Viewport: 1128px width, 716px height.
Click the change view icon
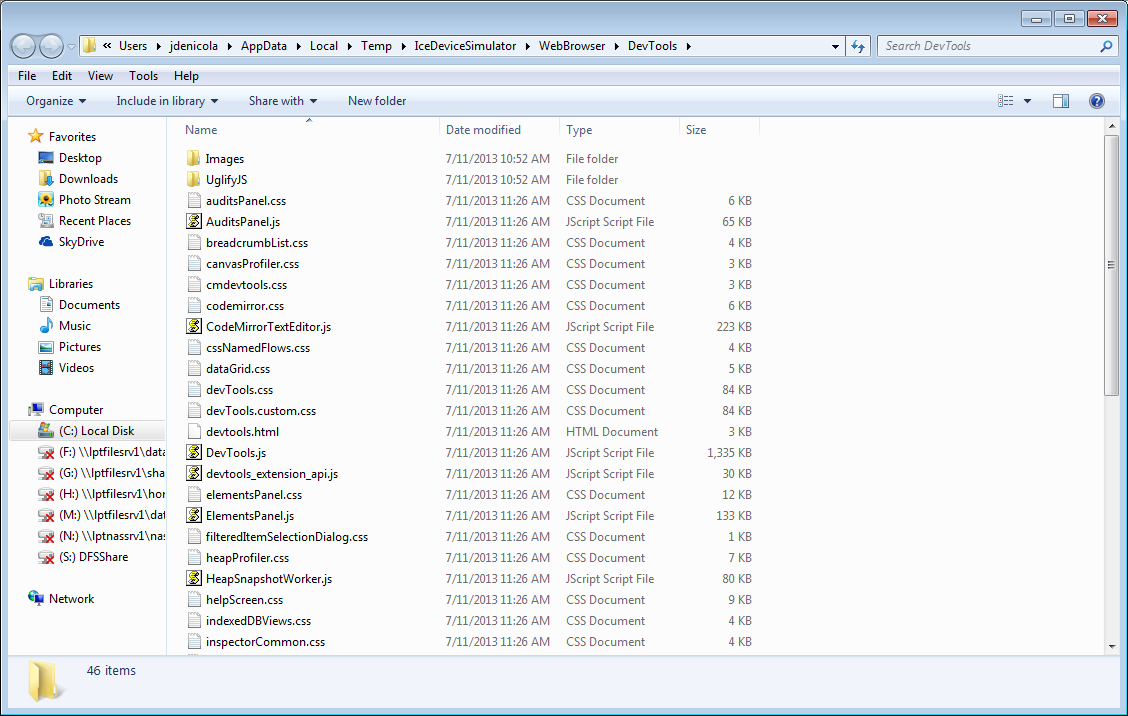(x=1006, y=101)
